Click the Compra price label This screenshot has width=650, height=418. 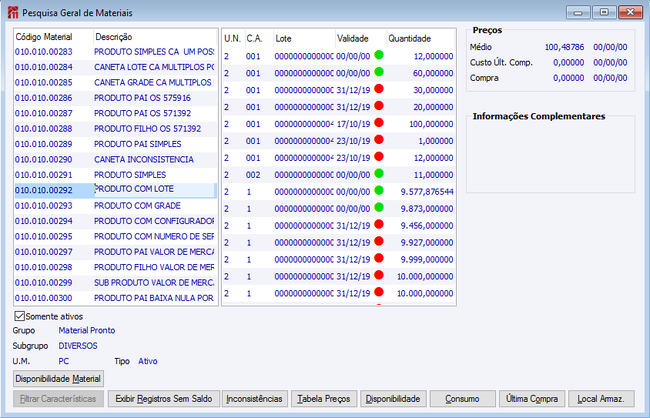tap(484, 78)
